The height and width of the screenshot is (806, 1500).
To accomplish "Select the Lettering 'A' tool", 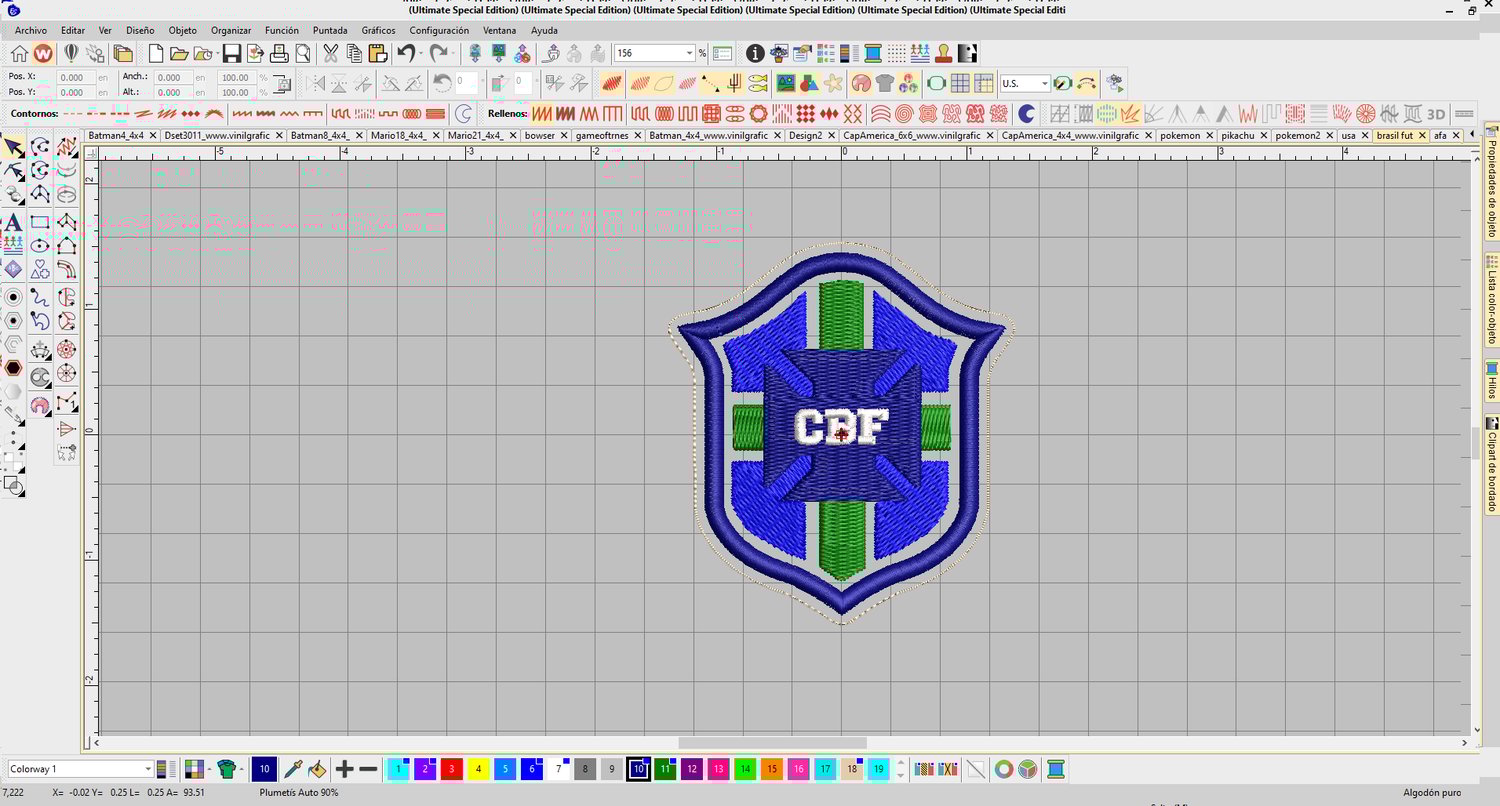I will [13, 222].
